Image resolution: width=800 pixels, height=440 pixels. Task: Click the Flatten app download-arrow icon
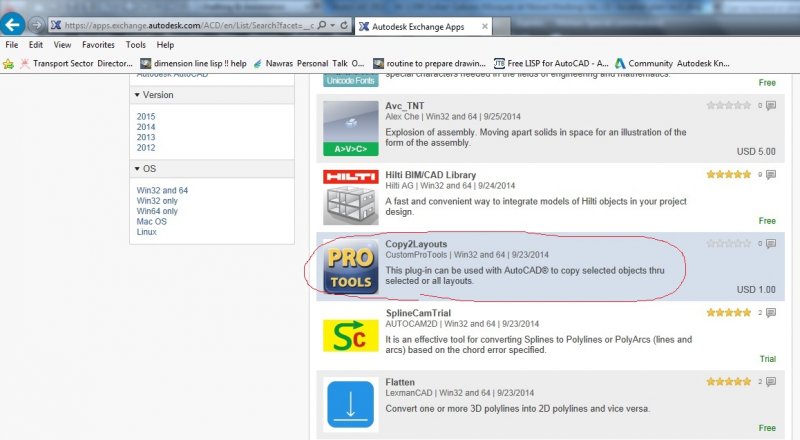[x=351, y=404]
